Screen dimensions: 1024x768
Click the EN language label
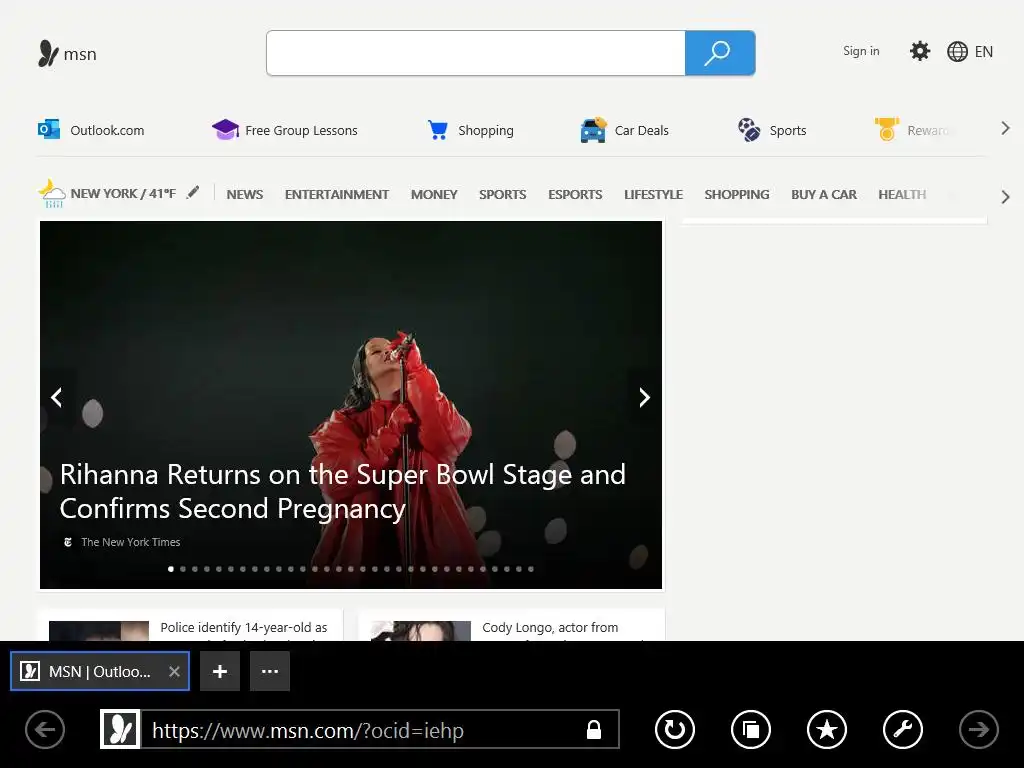984,52
